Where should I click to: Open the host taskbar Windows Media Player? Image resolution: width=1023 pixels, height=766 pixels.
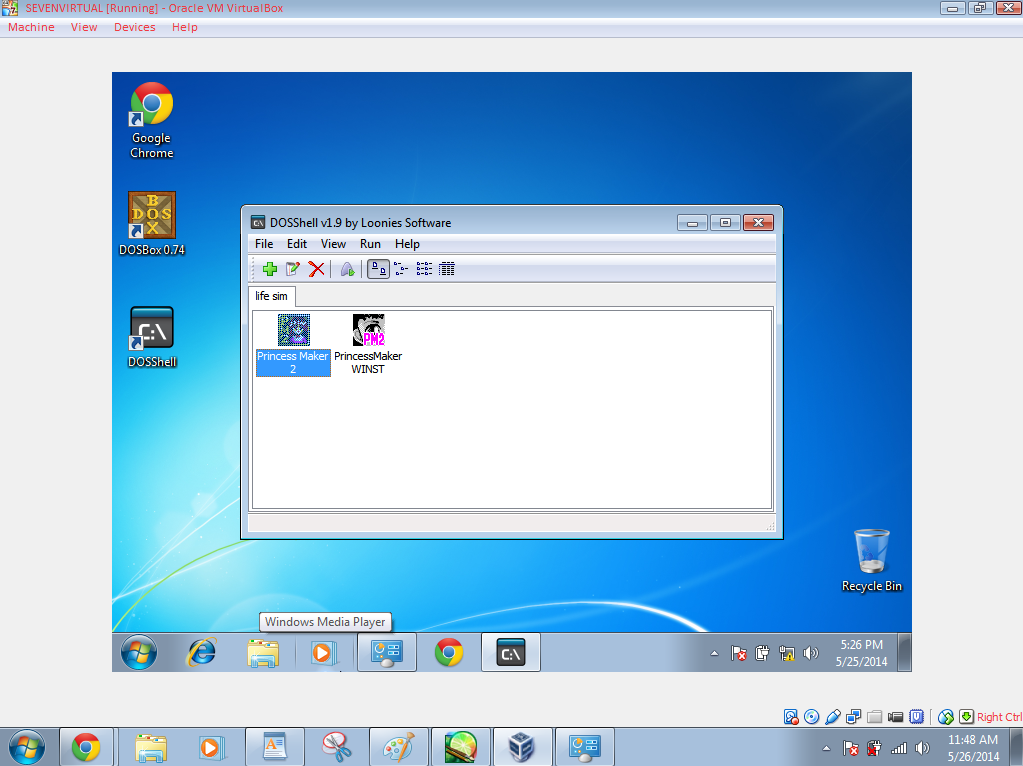tap(210, 747)
